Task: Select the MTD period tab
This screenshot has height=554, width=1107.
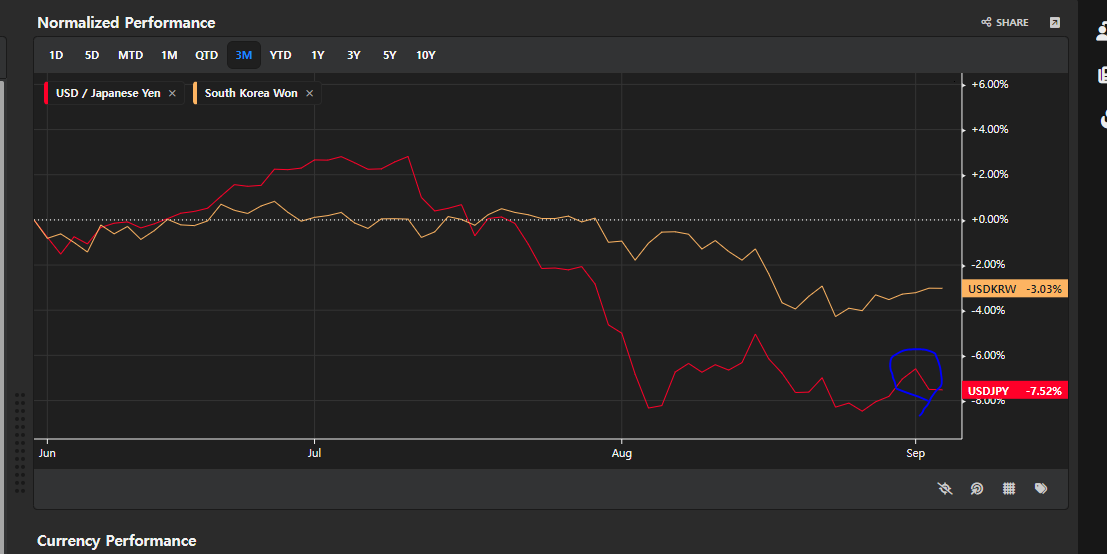Action: point(130,55)
